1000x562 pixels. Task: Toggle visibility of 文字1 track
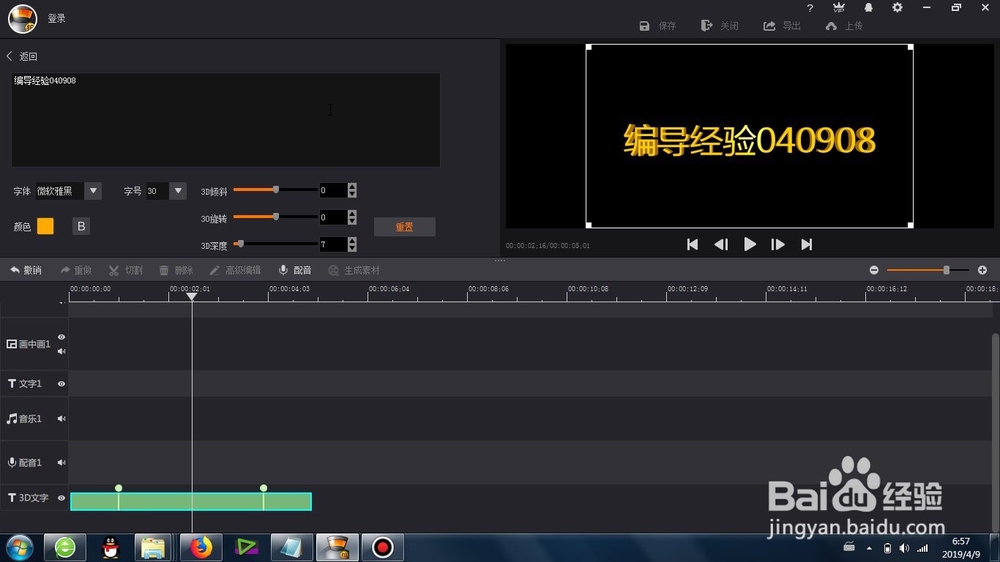tap(61, 383)
